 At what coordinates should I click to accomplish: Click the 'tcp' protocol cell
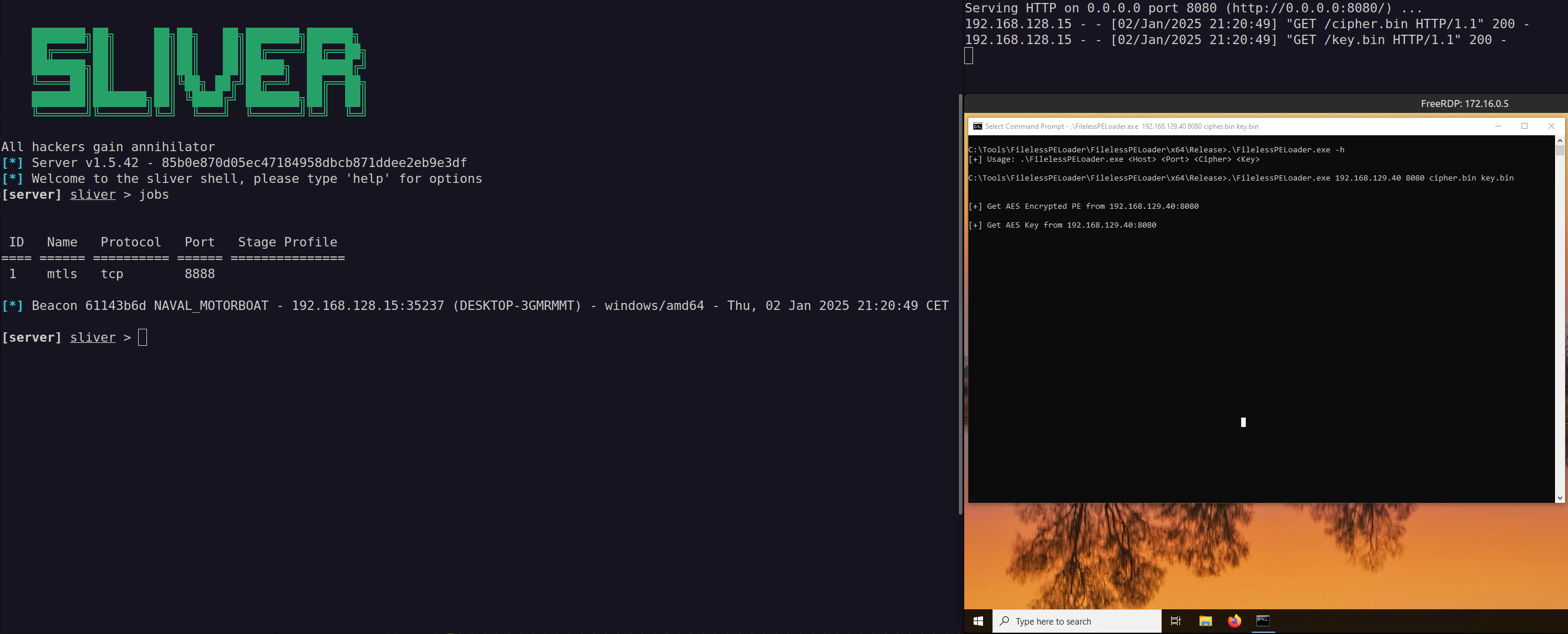(112, 274)
